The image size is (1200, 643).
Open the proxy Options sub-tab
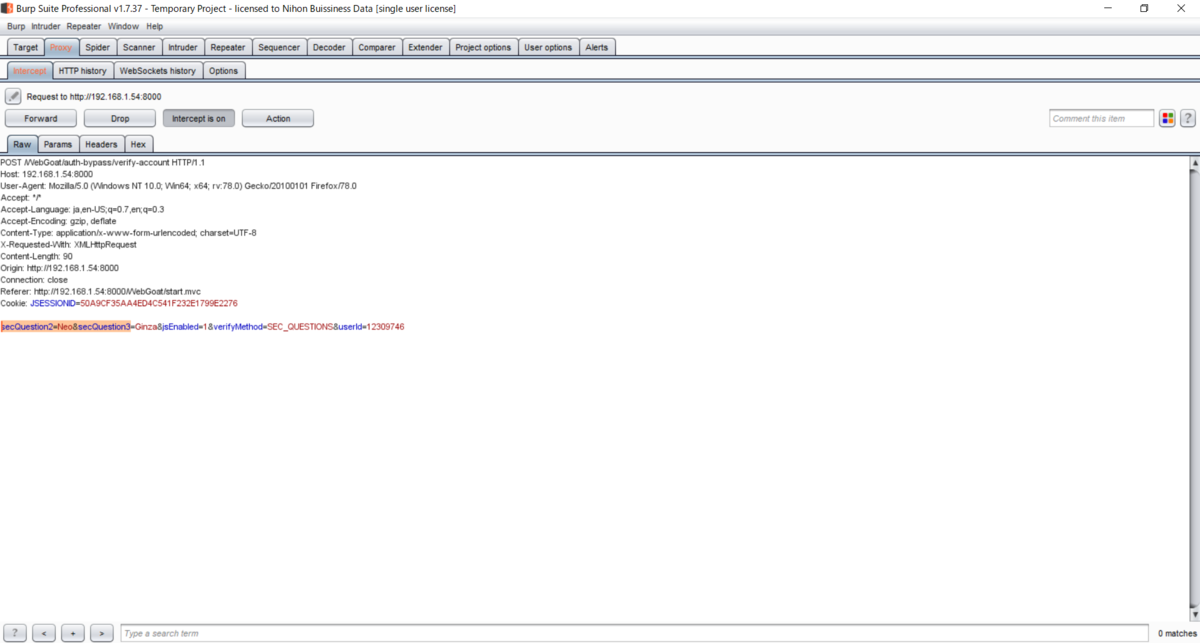[224, 71]
